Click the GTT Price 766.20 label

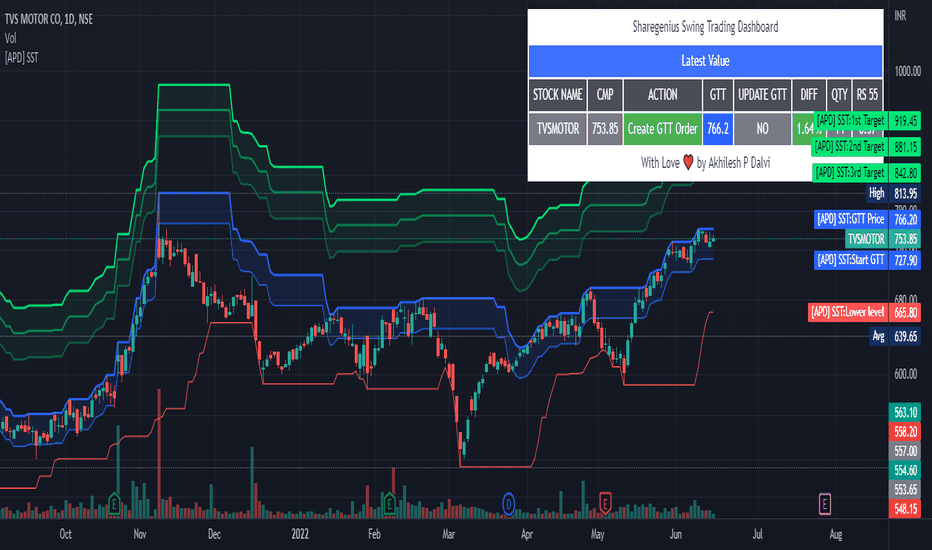click(x=868, y=219)
